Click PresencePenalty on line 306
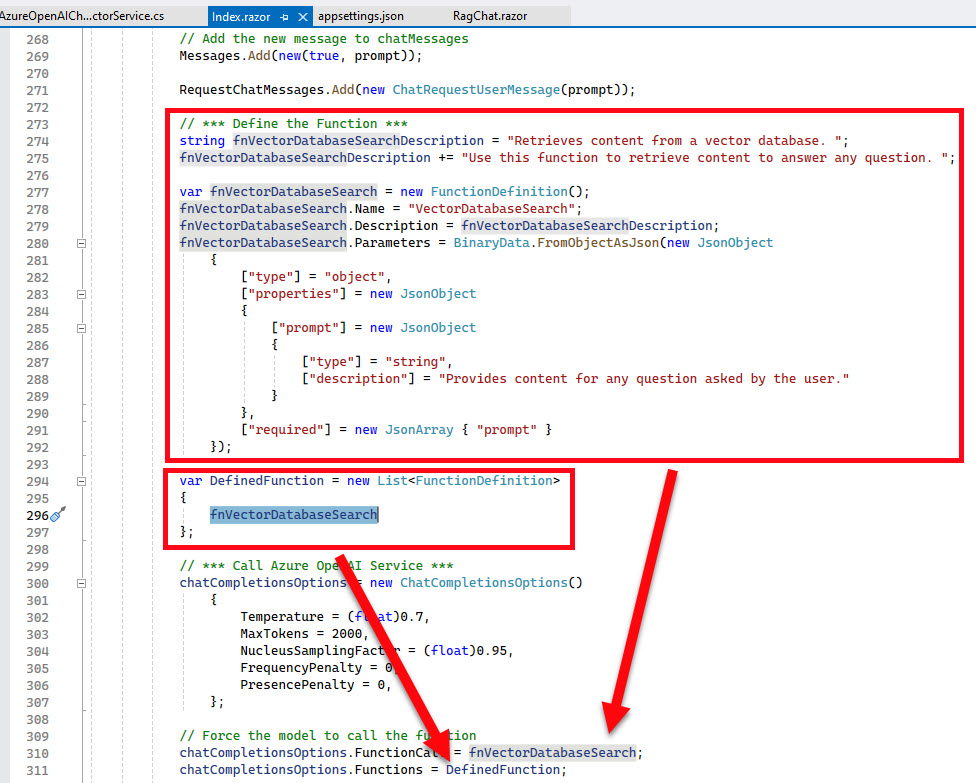Image resolution: width=976 pixels, height=783 pixels. [297, 685]
